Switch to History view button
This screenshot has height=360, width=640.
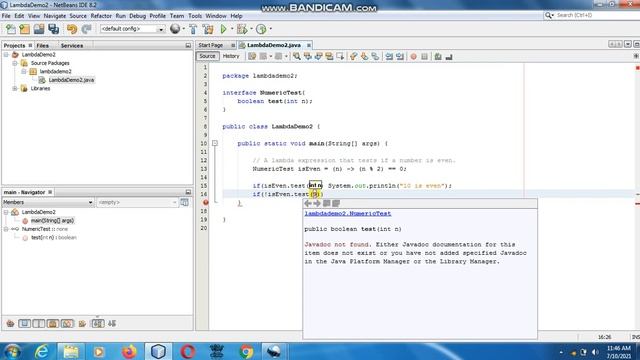(231, 56)
